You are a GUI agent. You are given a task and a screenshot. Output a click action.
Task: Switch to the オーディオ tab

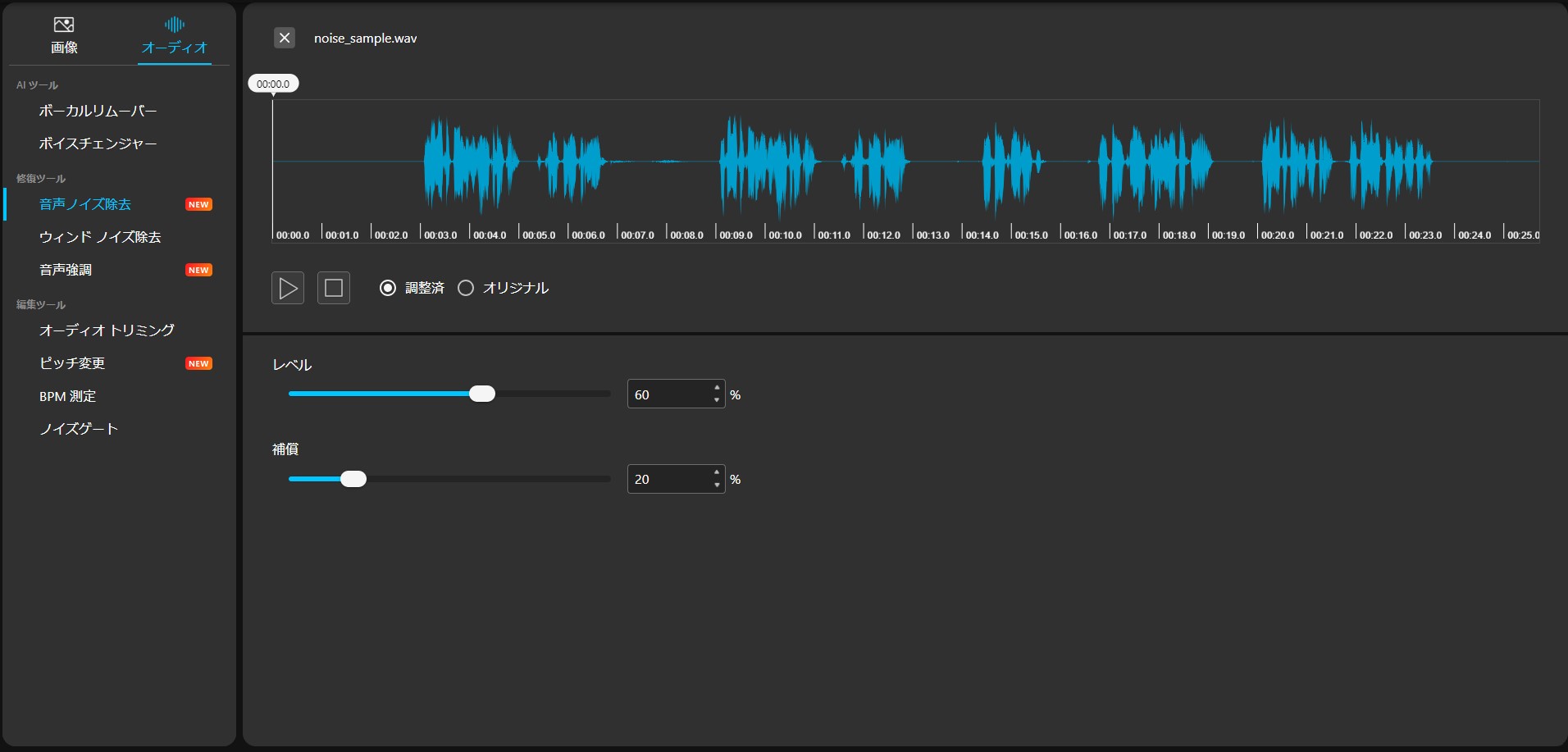coord(174,36)
